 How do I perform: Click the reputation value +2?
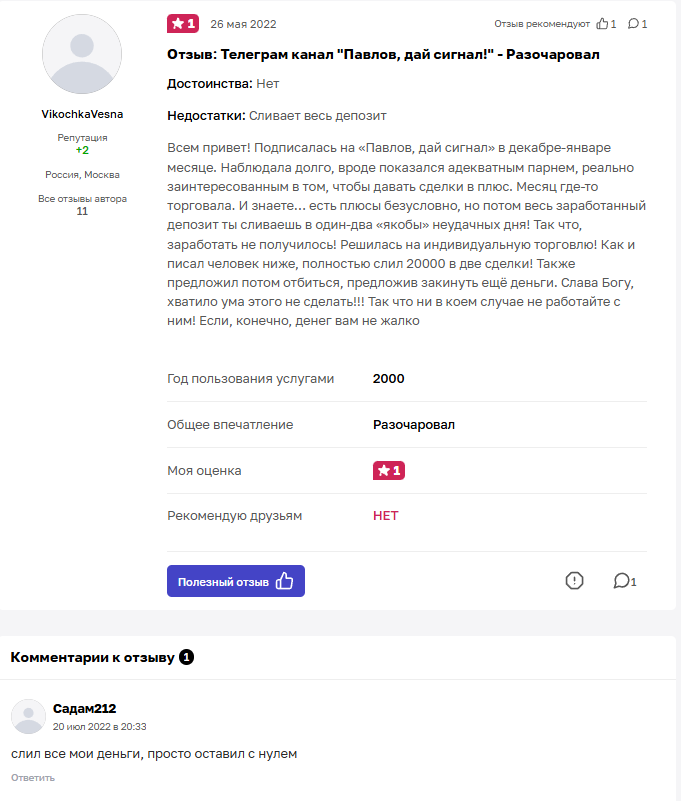(x=82, y=150)
